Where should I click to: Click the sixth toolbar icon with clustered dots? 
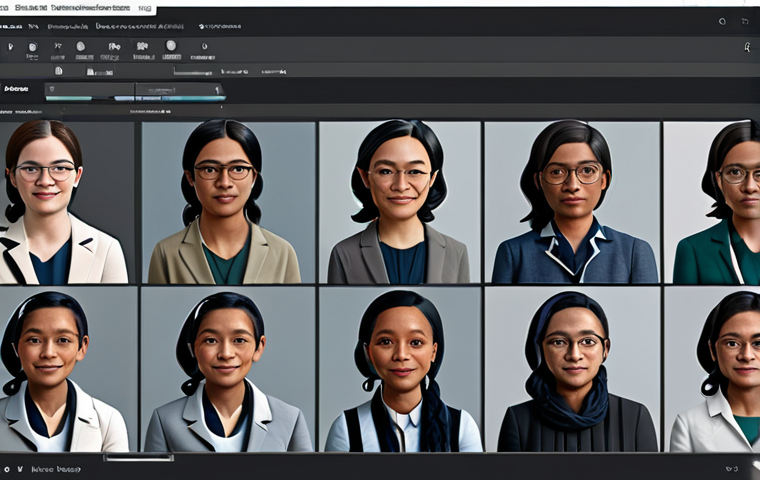pyautogui.click(x=142, y=46)
